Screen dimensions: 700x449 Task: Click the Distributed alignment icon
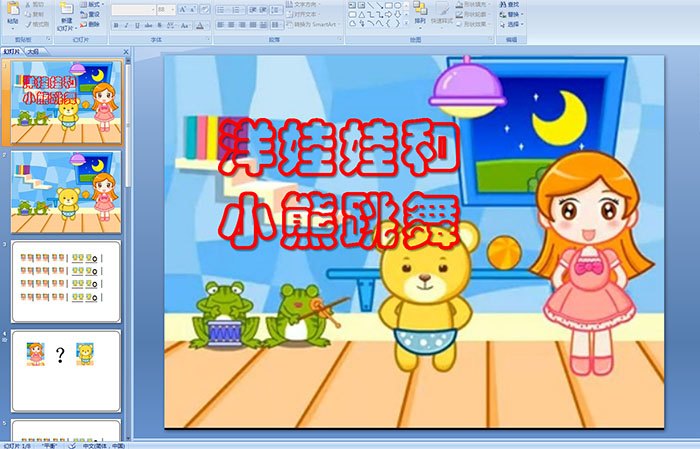263,25
